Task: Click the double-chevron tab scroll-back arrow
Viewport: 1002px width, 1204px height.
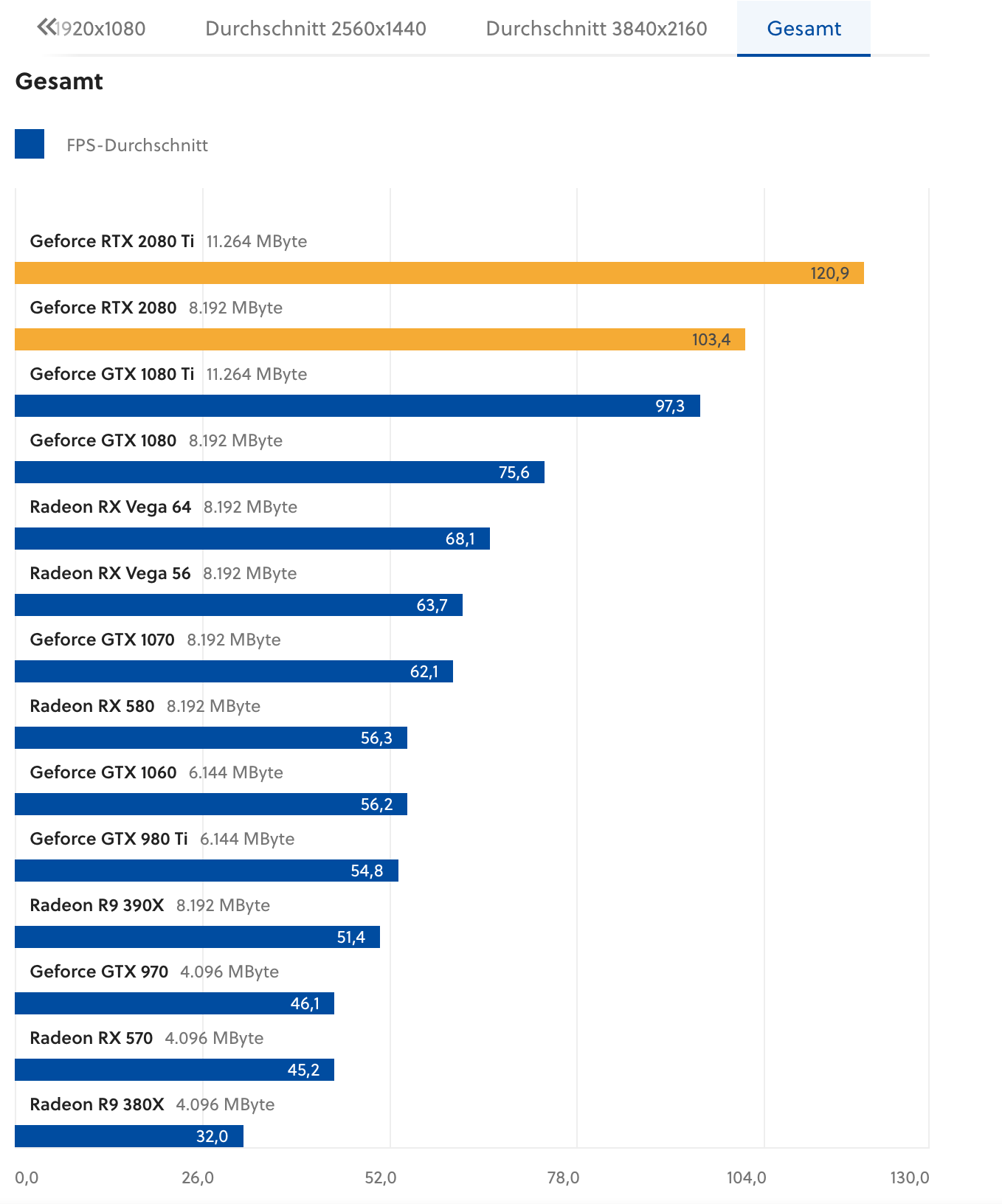Action: coord(46,27)
